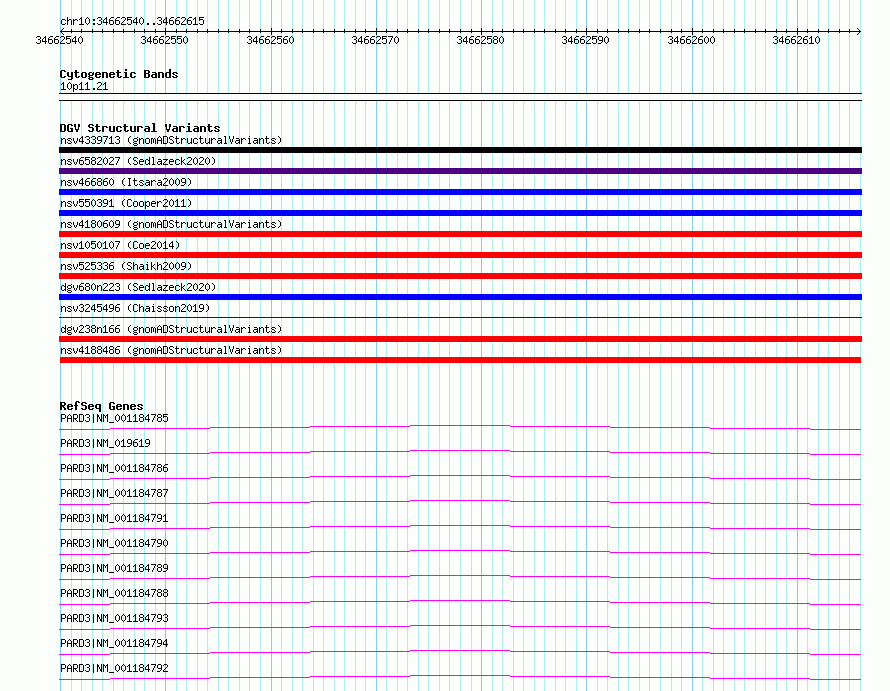Viewport: 890px width, 691px height.
Task: Click ruler position 34662570
Action: [x=375, y=40]
